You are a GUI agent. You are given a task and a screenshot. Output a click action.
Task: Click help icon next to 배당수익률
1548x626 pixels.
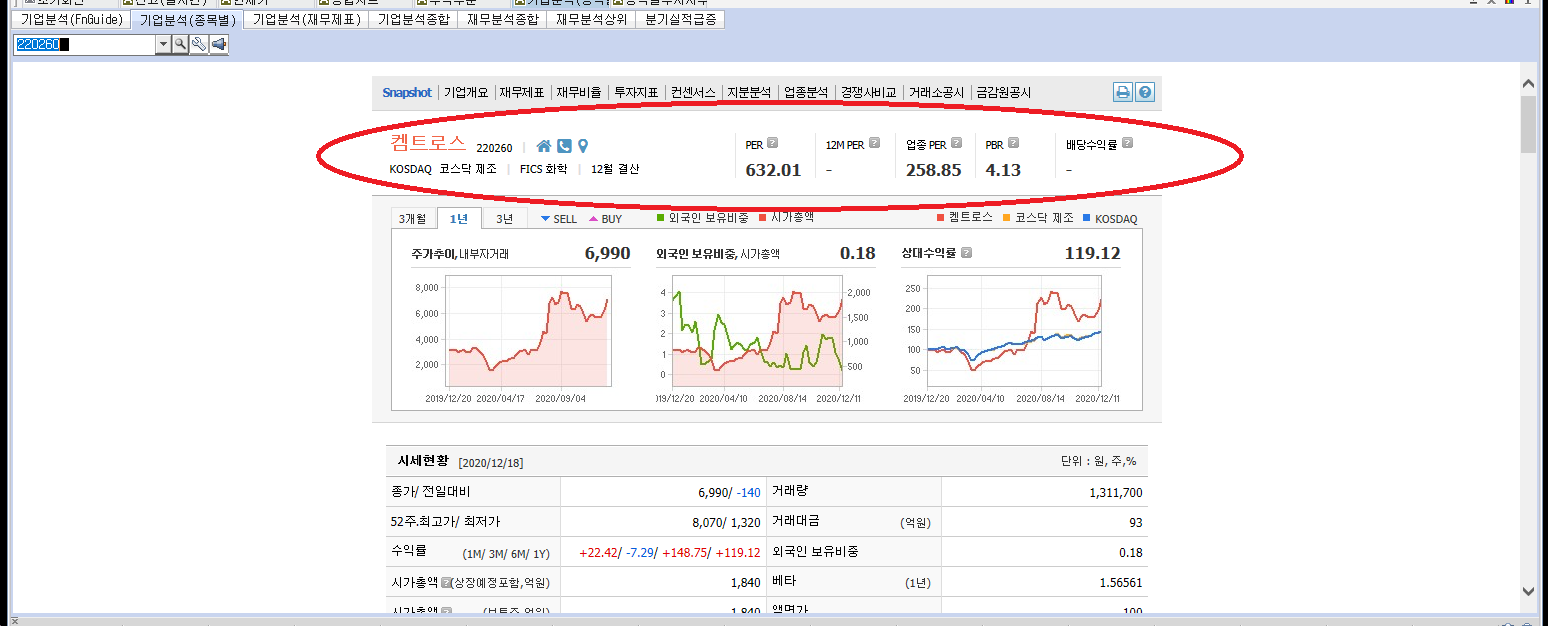pos(1128,144)
